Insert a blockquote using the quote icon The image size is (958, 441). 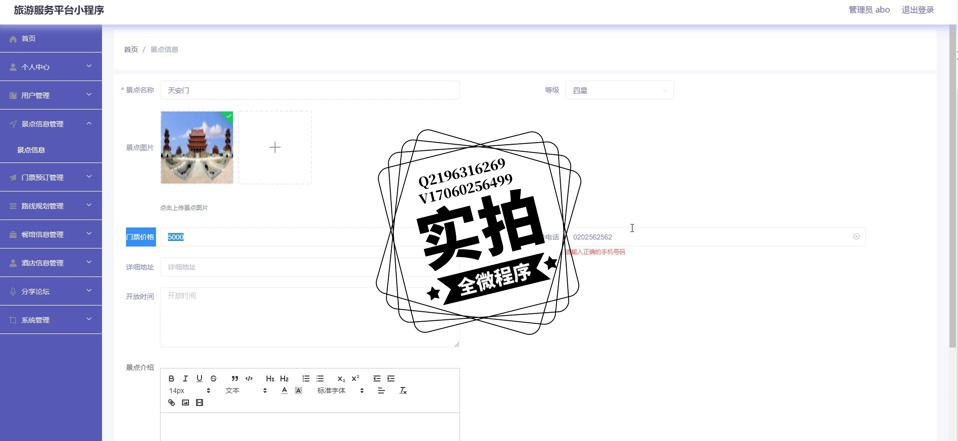point(235,379)
